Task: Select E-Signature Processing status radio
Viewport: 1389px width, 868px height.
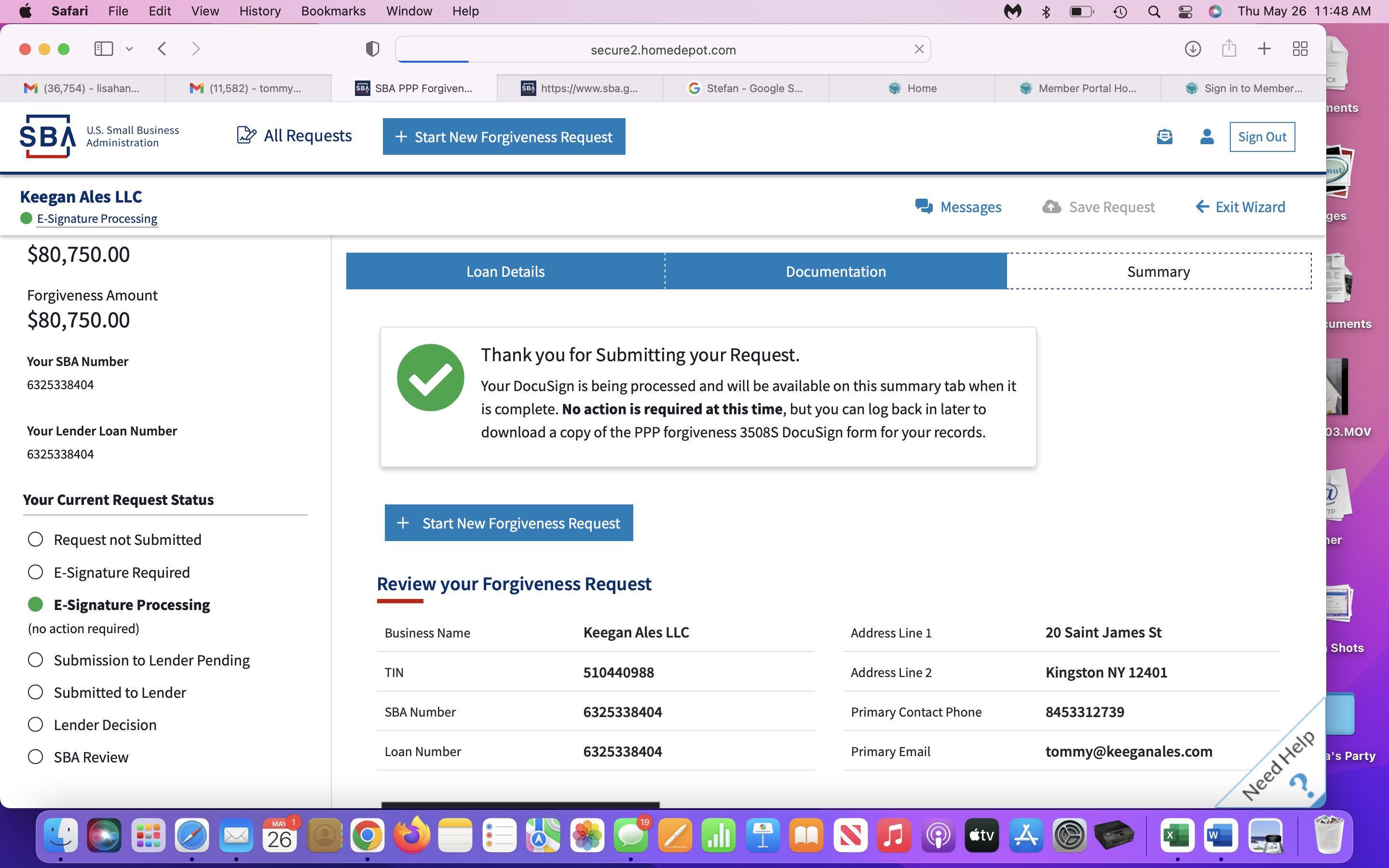Action: click(36, 604)
